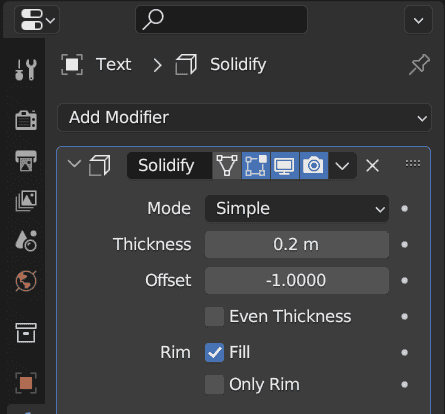This screenshot has height=414, width=445.
Task: Enable the Even Thickness checkbox
Action: click(214, 316)
